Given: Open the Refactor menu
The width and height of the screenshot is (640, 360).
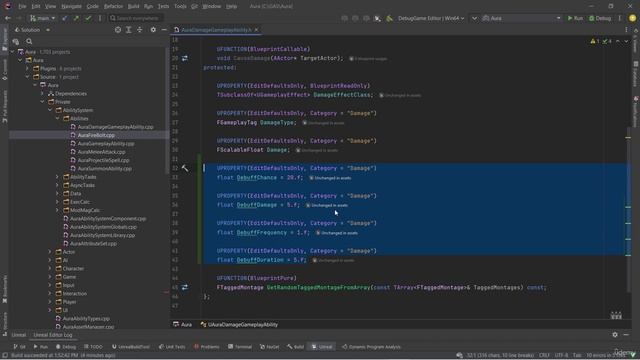Looking at the screenshot, I should pos(113,7).
